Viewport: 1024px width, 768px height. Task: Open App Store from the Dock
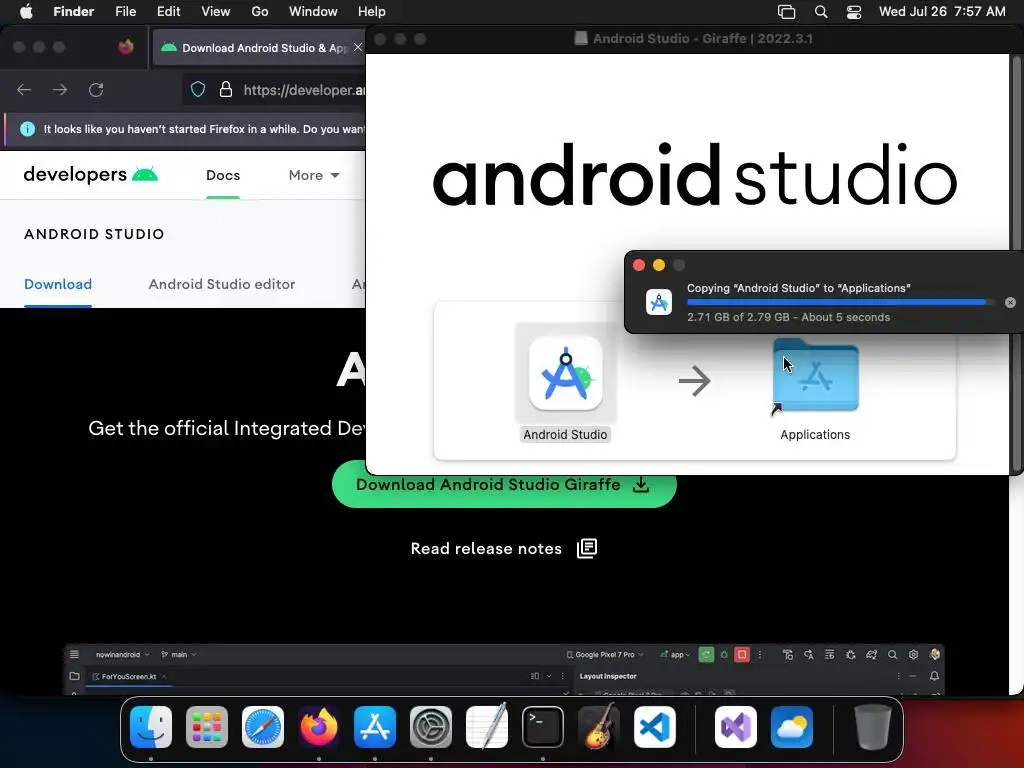point(375,727)
